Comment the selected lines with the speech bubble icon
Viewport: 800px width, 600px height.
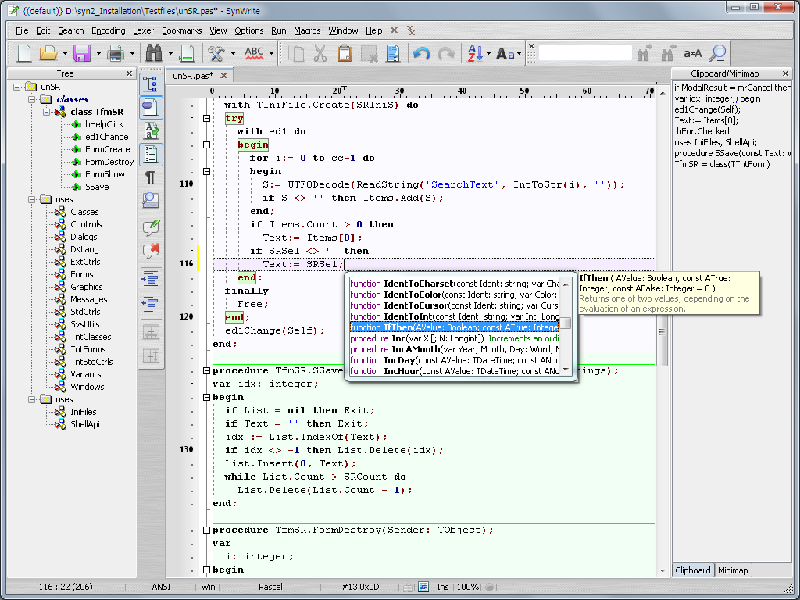tap(151, 227)
